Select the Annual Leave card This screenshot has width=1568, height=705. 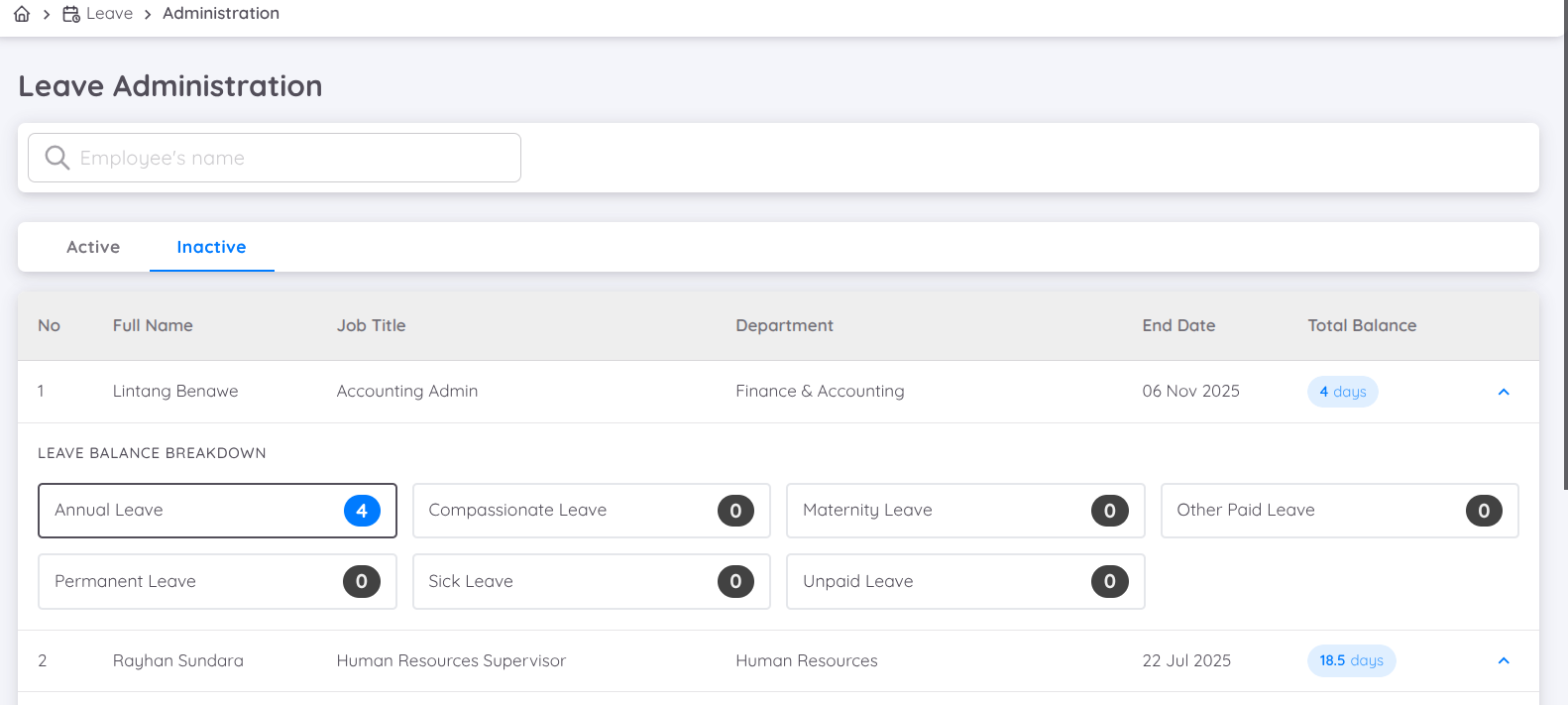(217, 511)
